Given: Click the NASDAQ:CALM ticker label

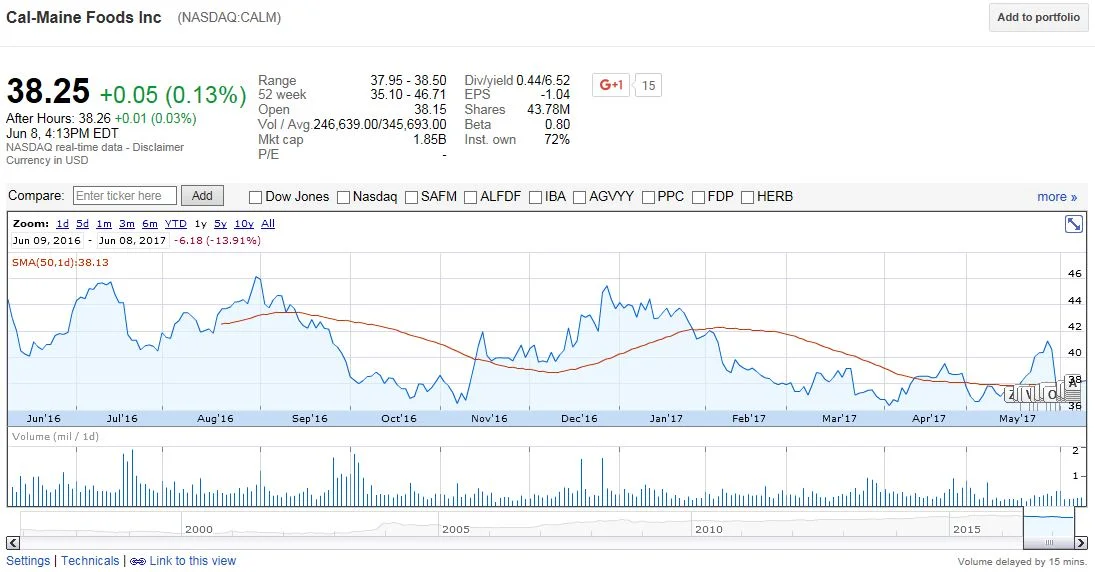Looking at the screenshot, I should [229, 17].
